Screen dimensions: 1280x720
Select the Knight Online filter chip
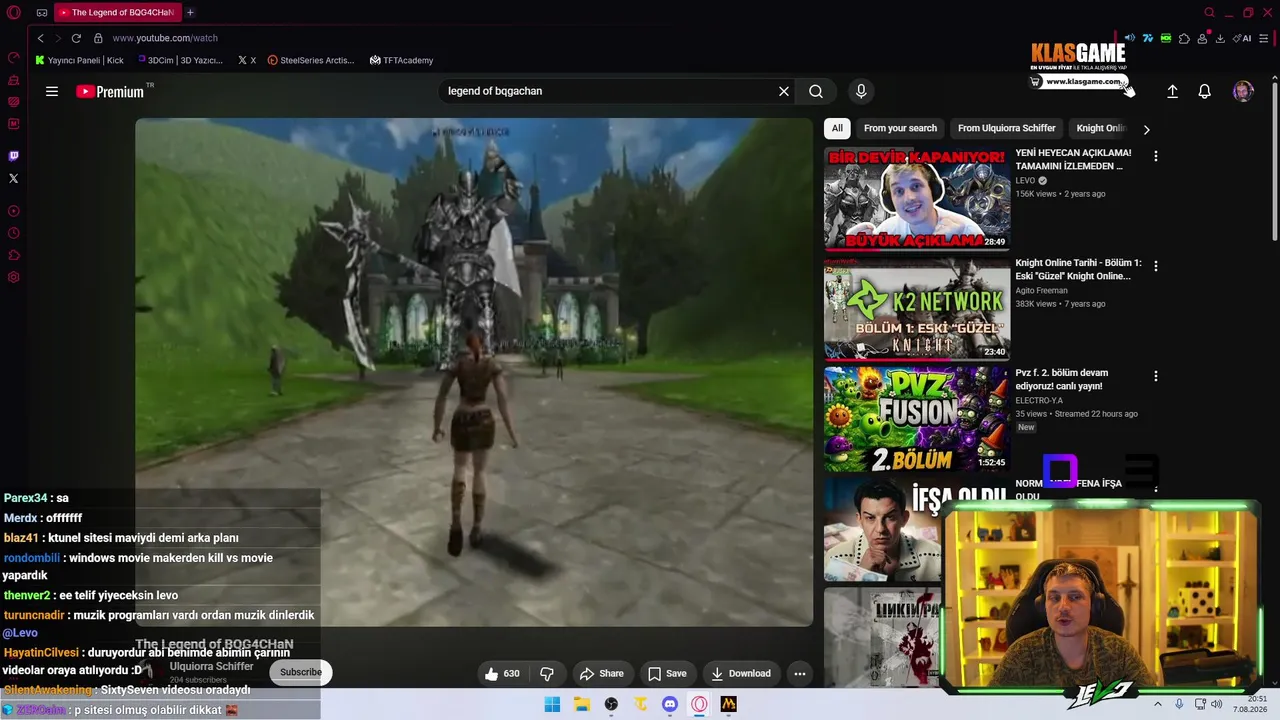click(1101, 128)
